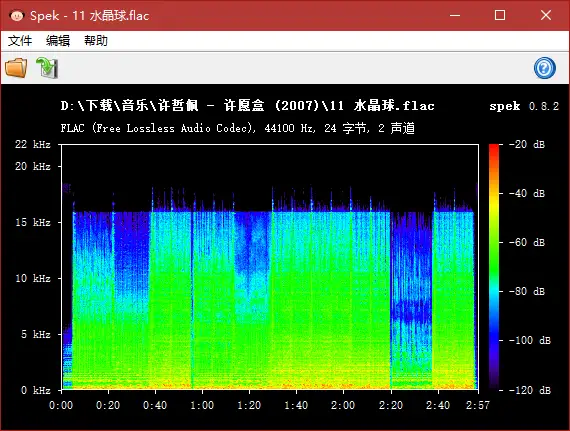Open the 帮助 menu
The height and width of the screenshot is (431, 570).
pyautogui.click(x=96, y=41)
